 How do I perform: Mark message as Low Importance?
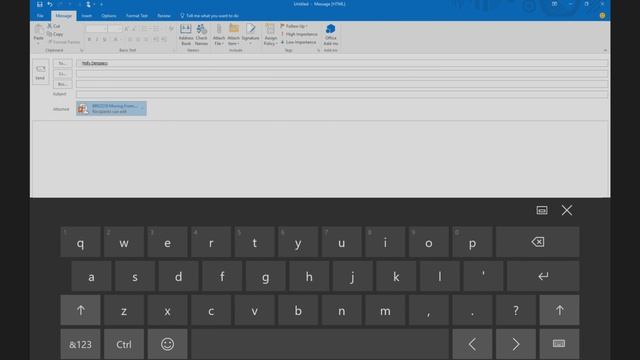(x=298, y=42)
